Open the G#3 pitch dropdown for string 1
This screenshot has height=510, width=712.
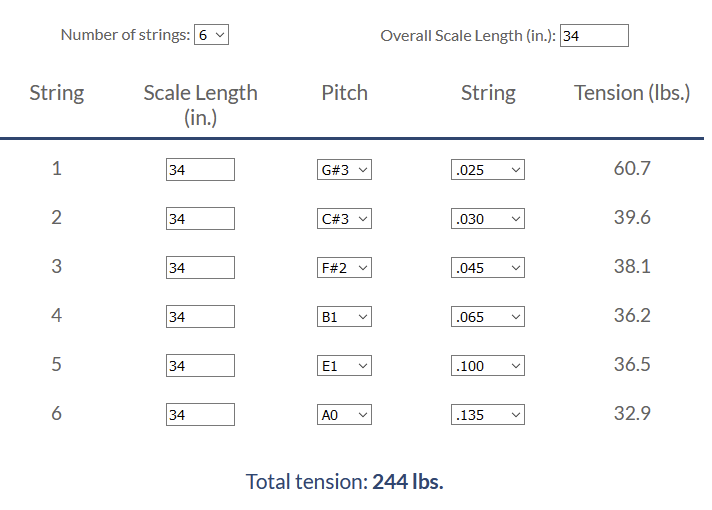coord(344,170)
